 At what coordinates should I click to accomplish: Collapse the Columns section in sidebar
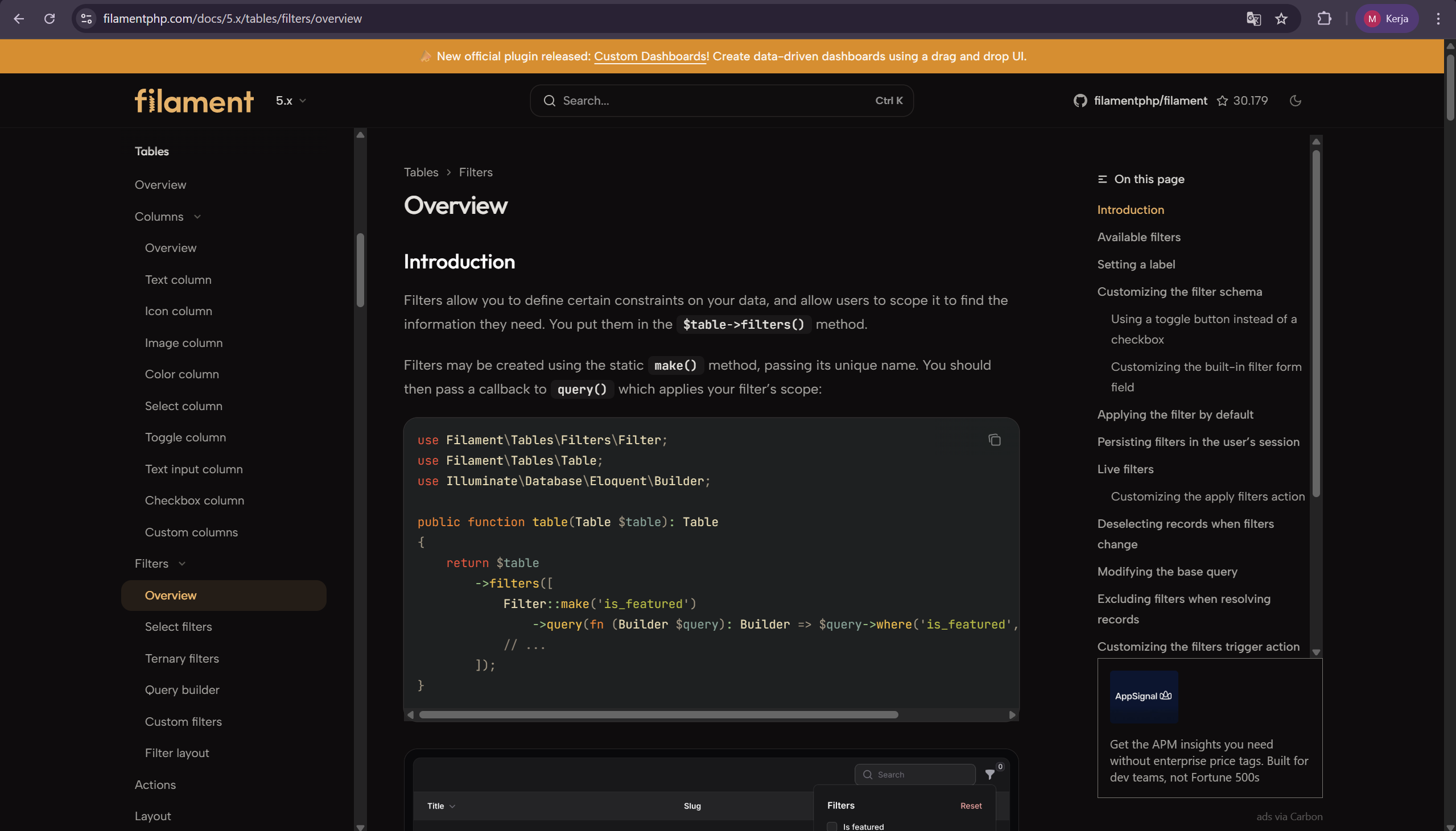point(197,216)
